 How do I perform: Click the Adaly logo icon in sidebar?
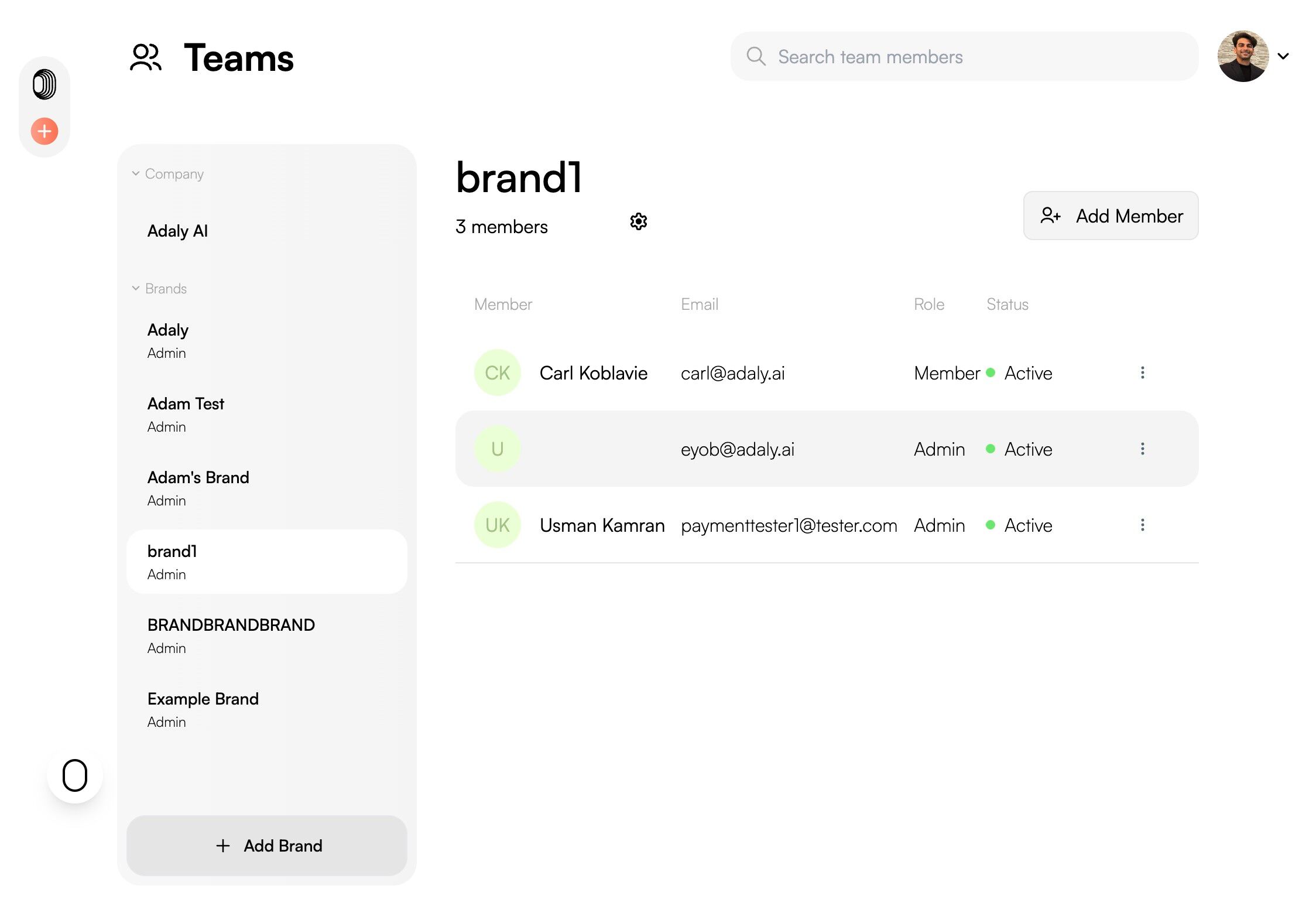44,84
